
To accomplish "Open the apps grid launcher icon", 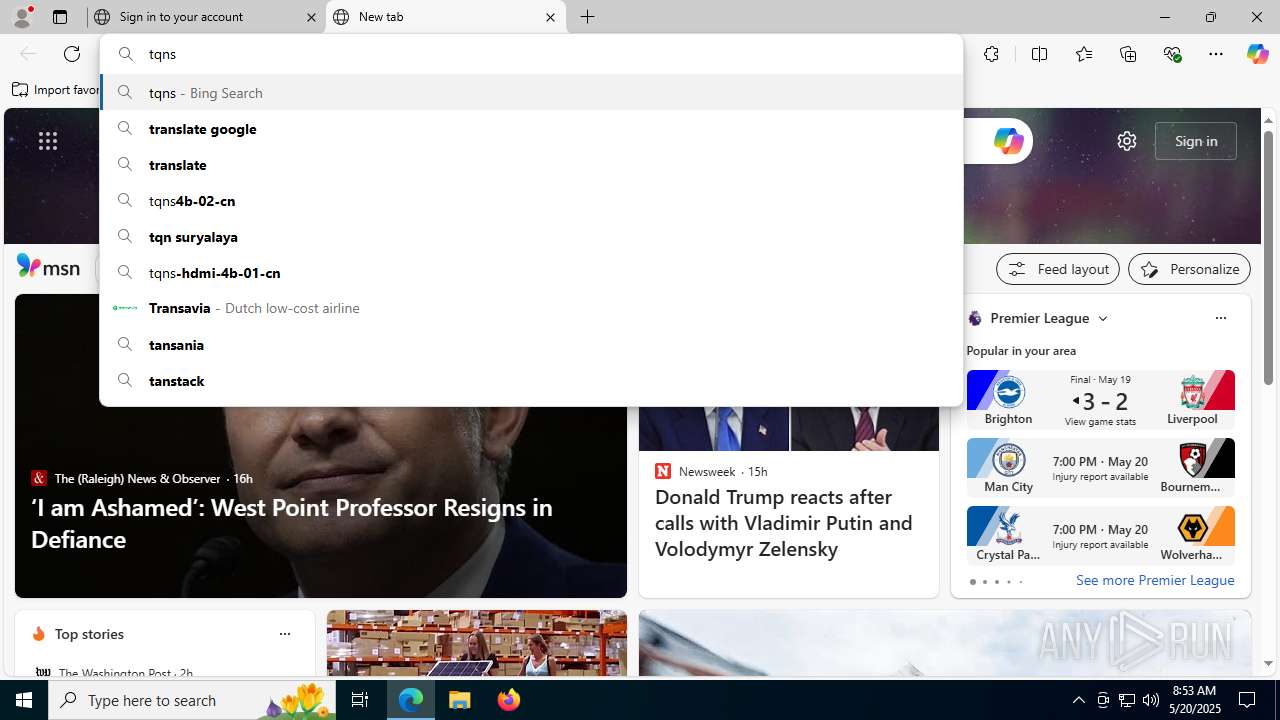I will pos(48,141).
